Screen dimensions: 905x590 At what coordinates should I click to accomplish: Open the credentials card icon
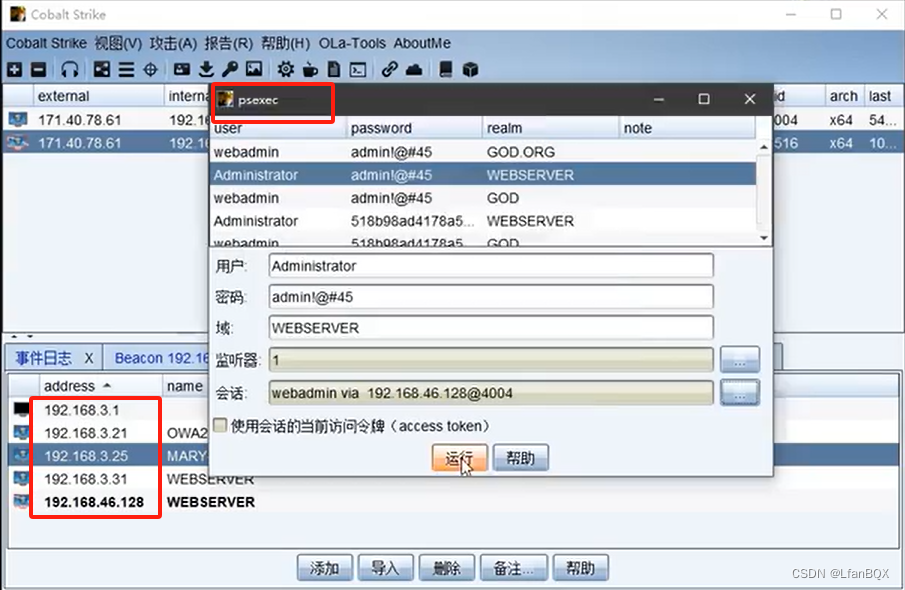coord(182,70)
